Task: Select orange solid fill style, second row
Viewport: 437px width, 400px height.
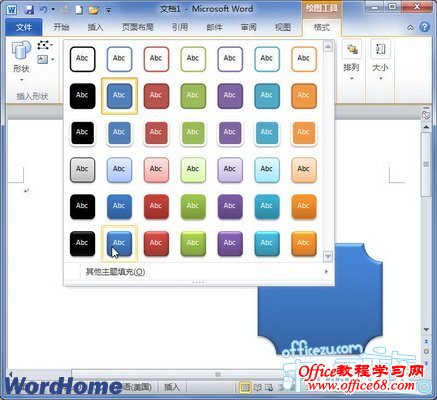Action: pos(304,96)
